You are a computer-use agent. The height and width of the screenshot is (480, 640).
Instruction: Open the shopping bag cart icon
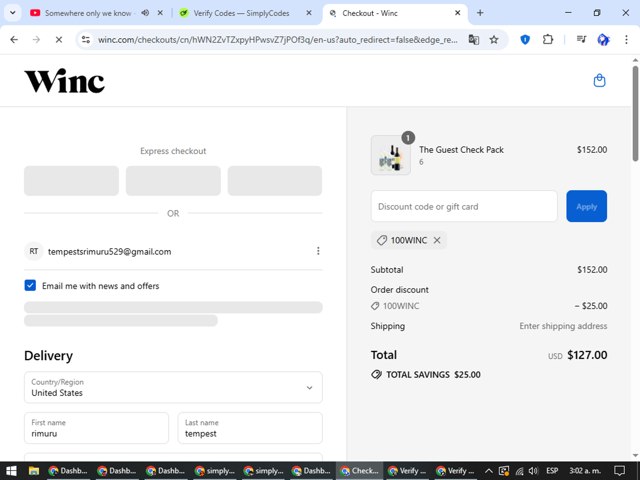tap(599, 80)
